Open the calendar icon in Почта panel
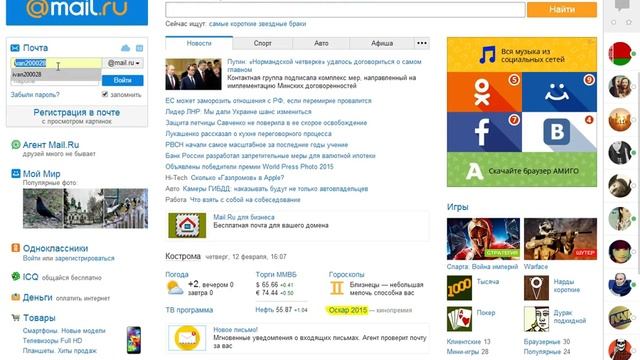The height and width of the screenshot is (360, 640). pyautogui.click(x=139, y=48)
